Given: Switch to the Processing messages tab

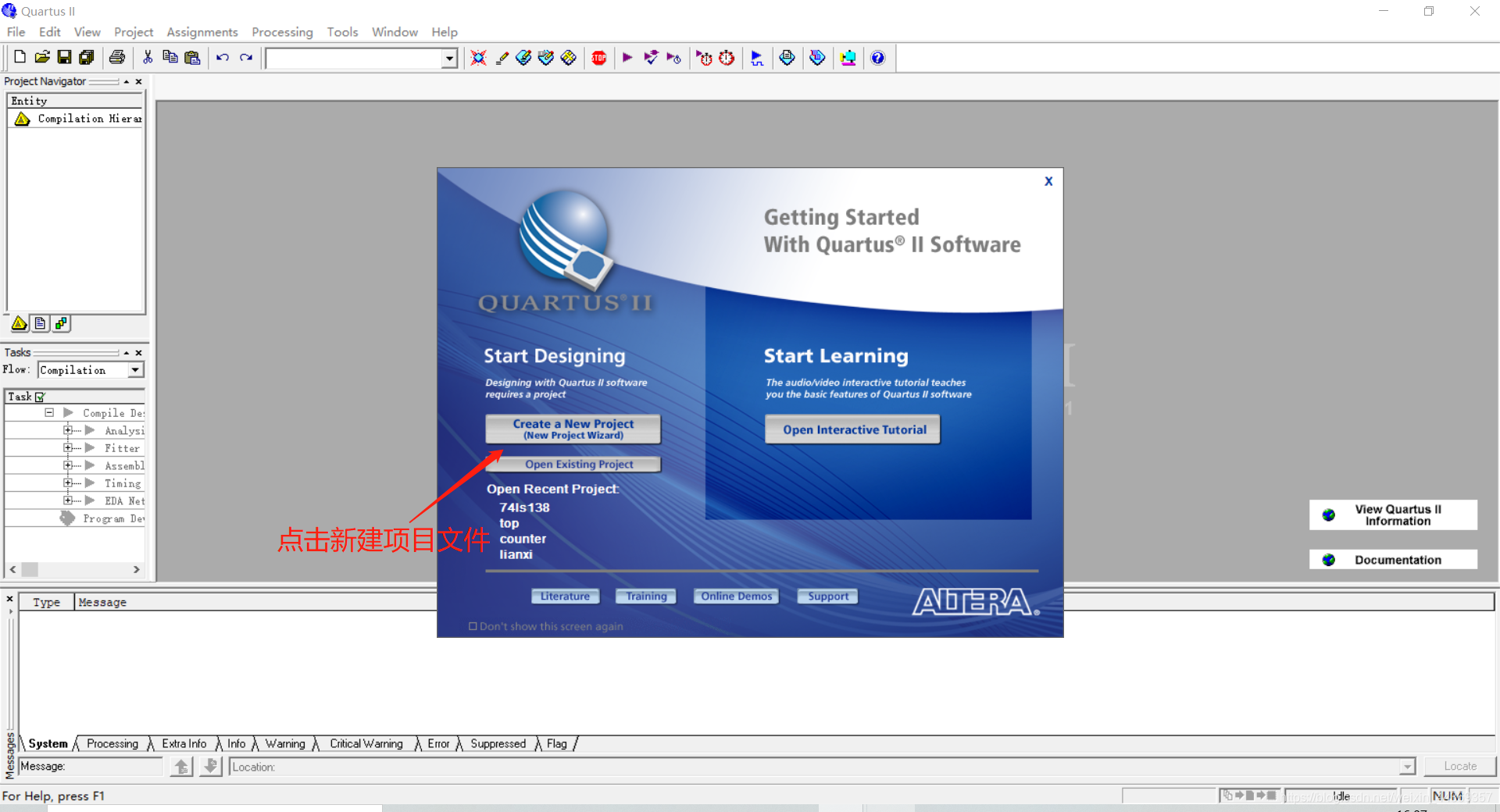Looking at the screenshot, I should (112, 743).
